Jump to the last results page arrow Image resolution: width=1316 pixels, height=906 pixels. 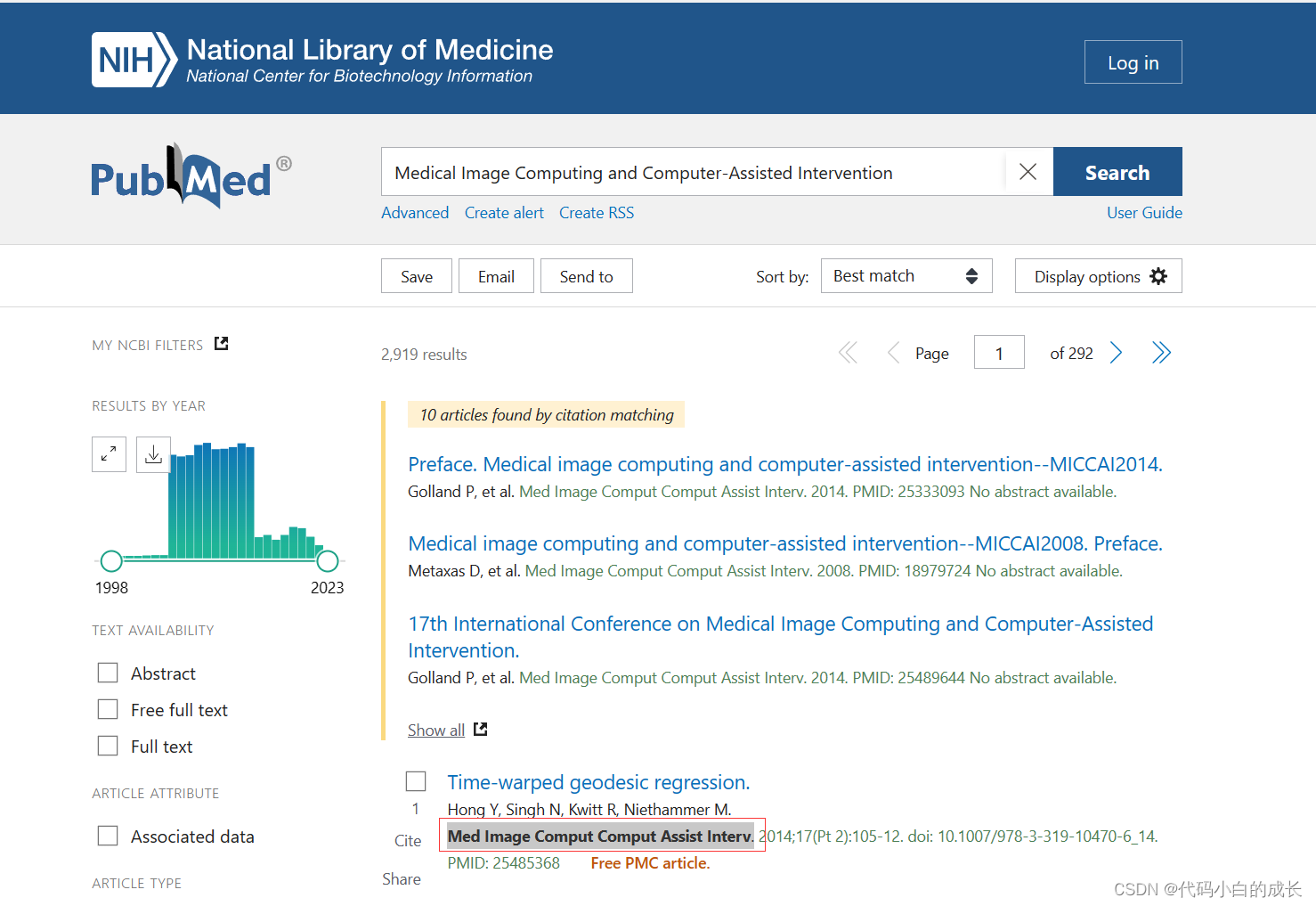1161,353
